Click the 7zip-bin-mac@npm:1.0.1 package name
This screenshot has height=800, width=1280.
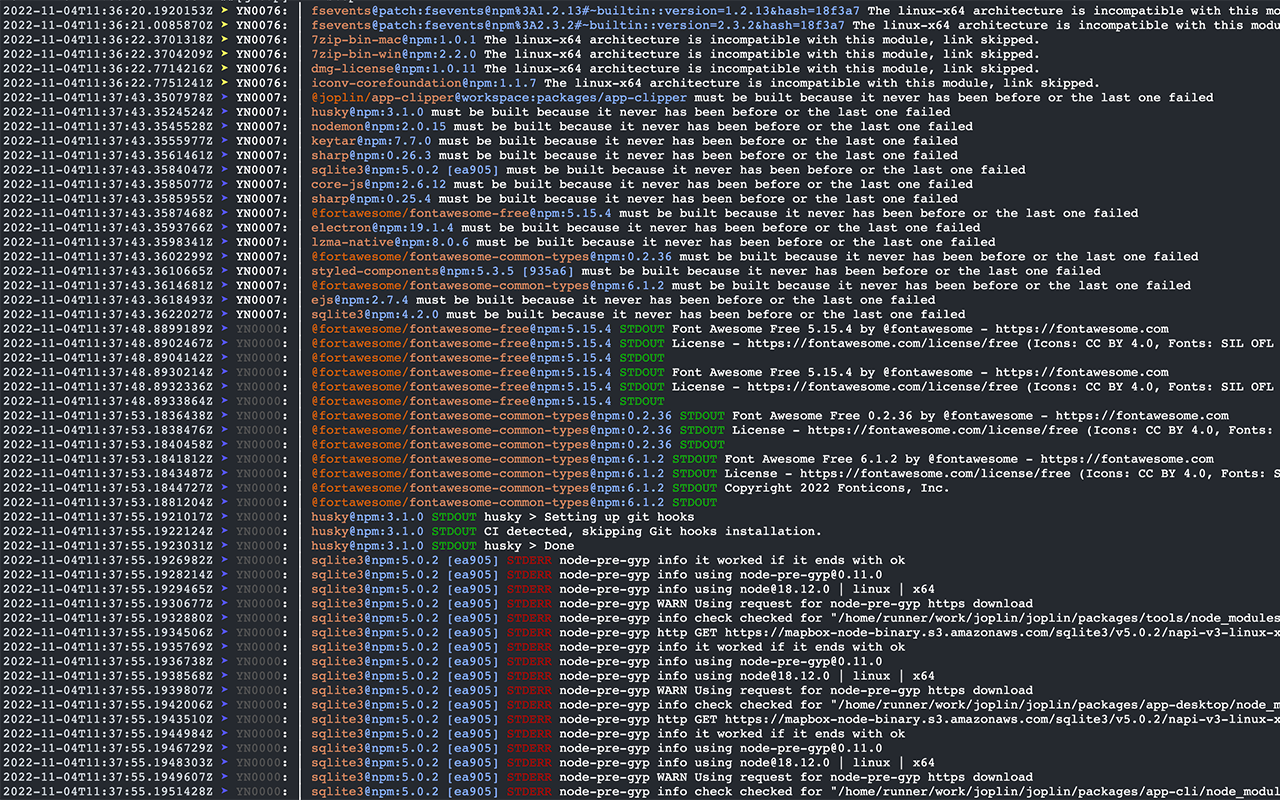tap(394, 40)
